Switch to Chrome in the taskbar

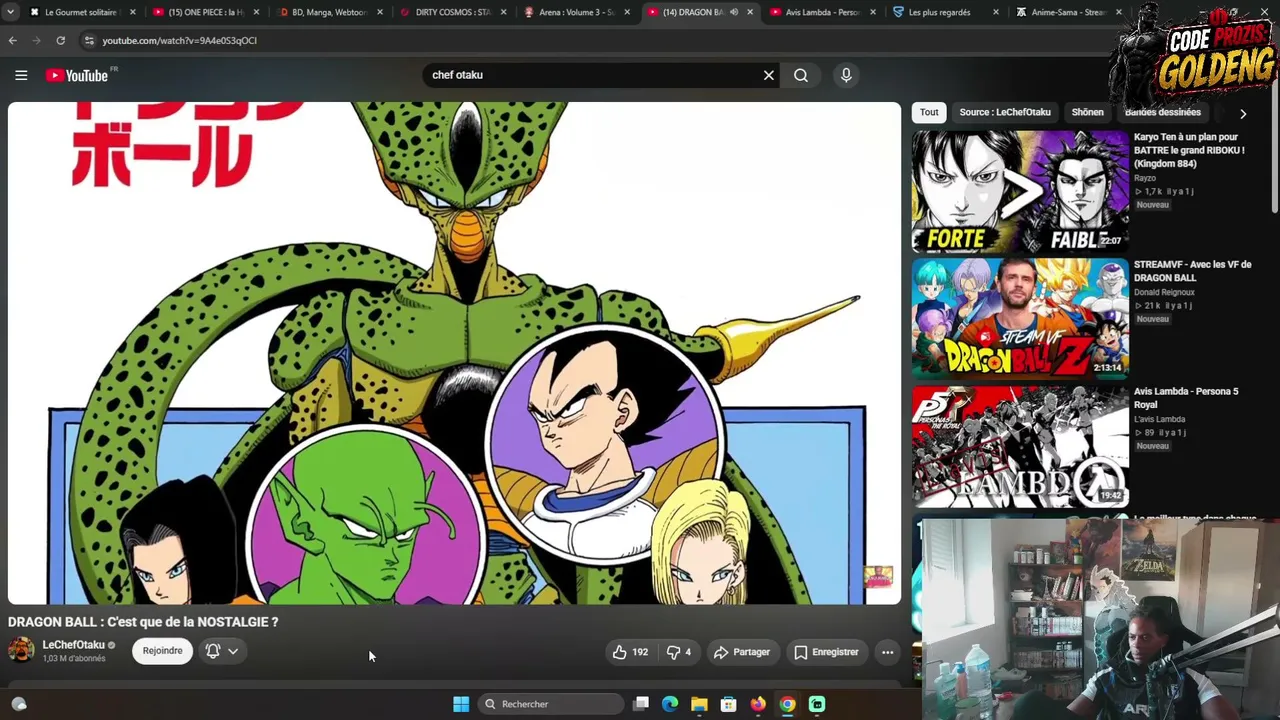[x=788, y=704]
